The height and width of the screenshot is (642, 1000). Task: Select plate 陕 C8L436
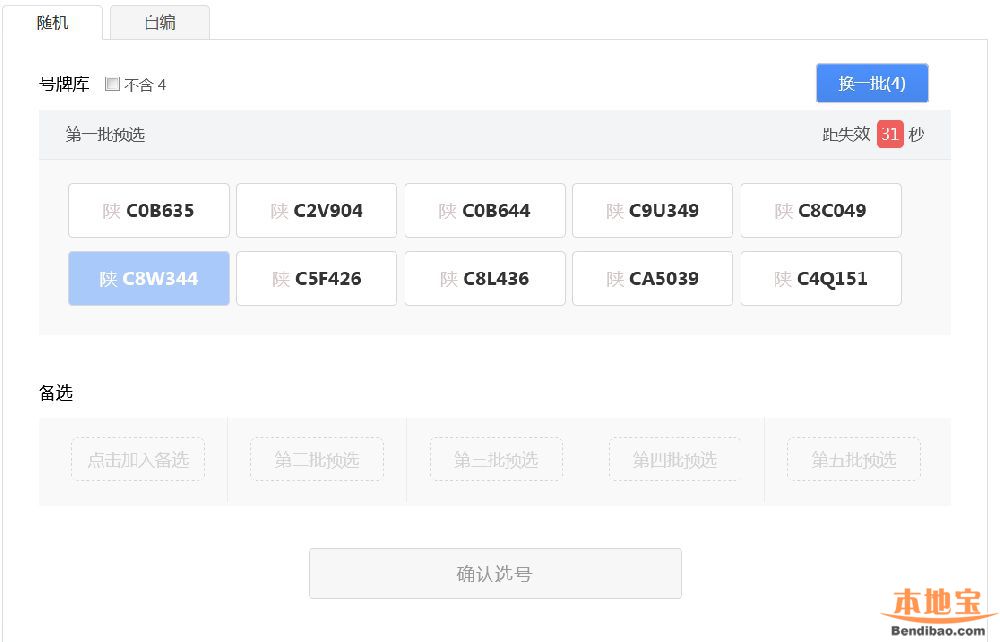click(485, 278)
